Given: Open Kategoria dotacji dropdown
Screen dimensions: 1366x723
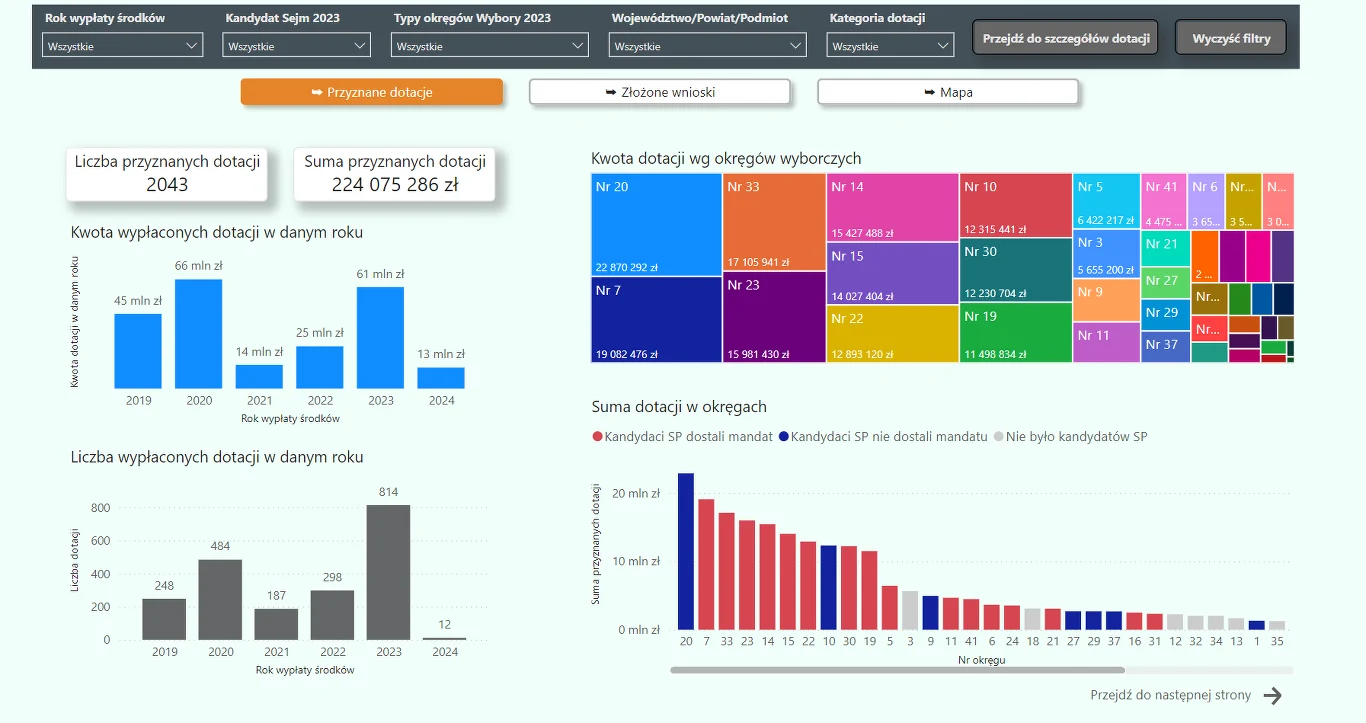Looking at the screenshot, I should coord(890,45).
